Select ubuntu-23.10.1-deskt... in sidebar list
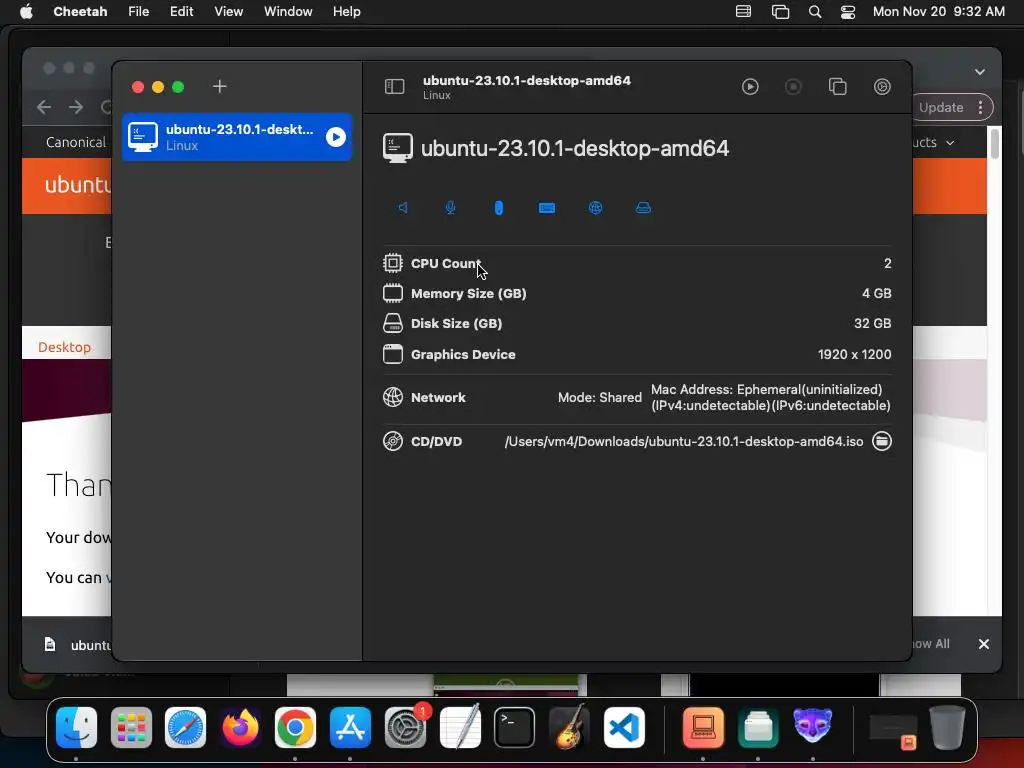 pyautogui.click(x=237, y=137)
